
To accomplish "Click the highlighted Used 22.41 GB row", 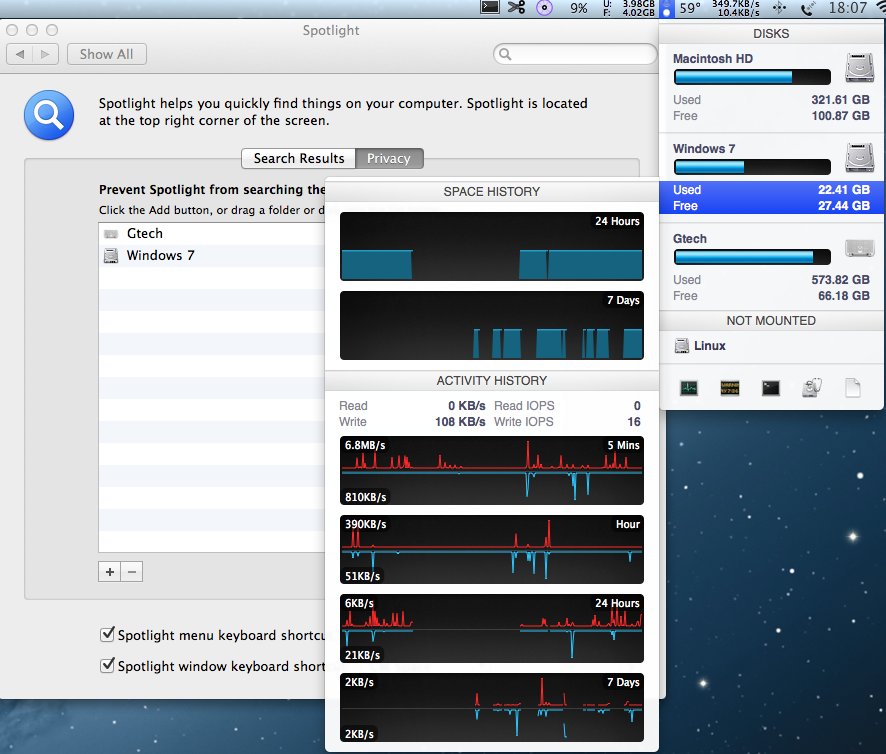I will [771, 190].
